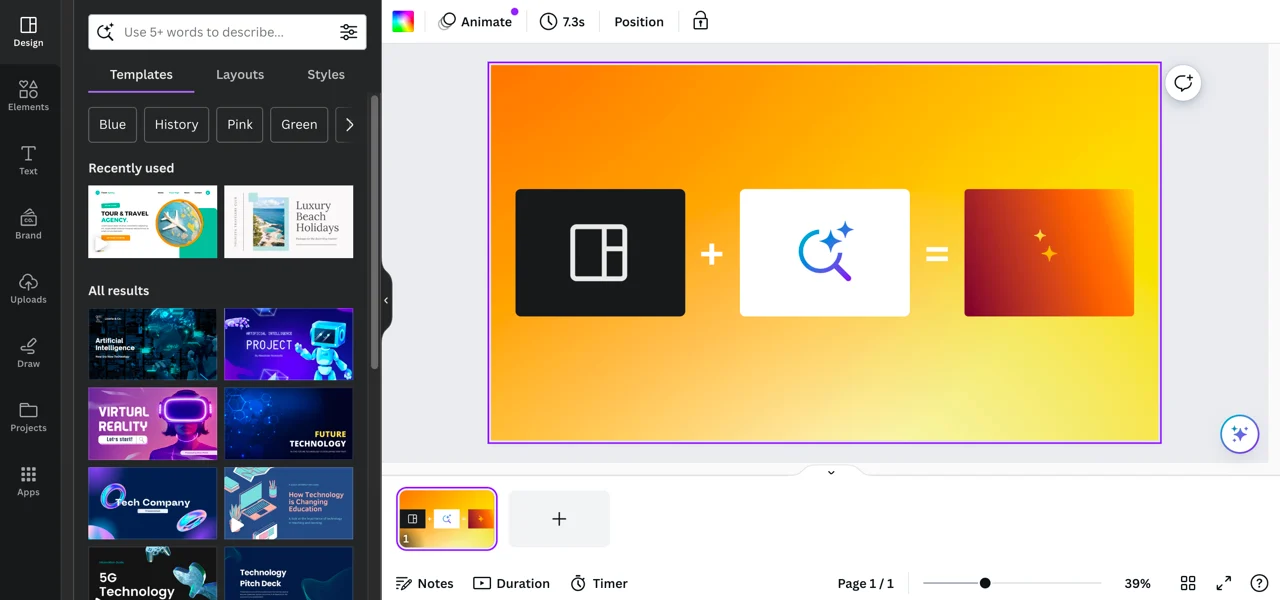The image size is (1280, 600).
Task: Toggle the lock on the page
Action: pos(700,21)
